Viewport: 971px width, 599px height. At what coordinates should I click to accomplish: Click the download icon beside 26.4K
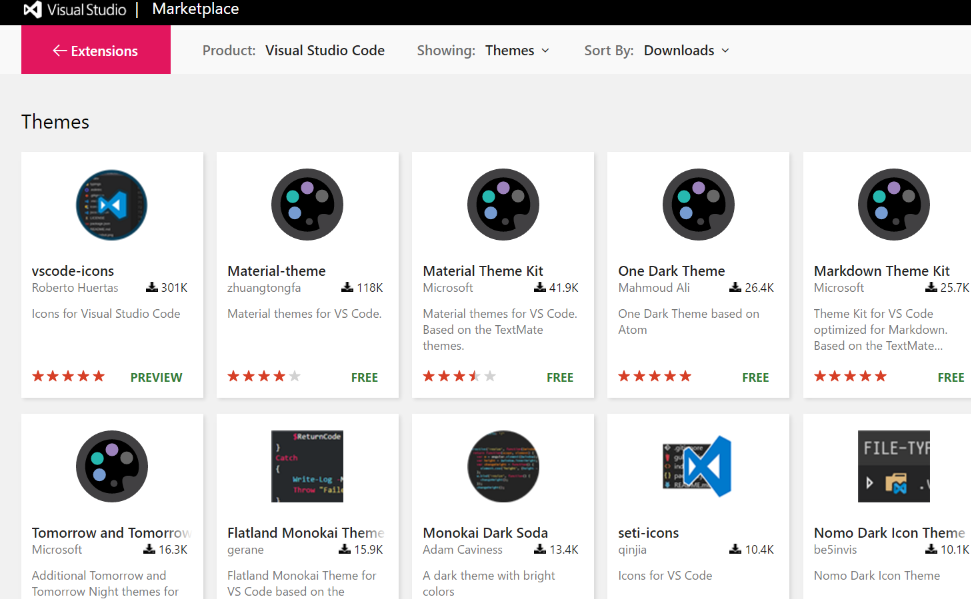coord(735,287)
